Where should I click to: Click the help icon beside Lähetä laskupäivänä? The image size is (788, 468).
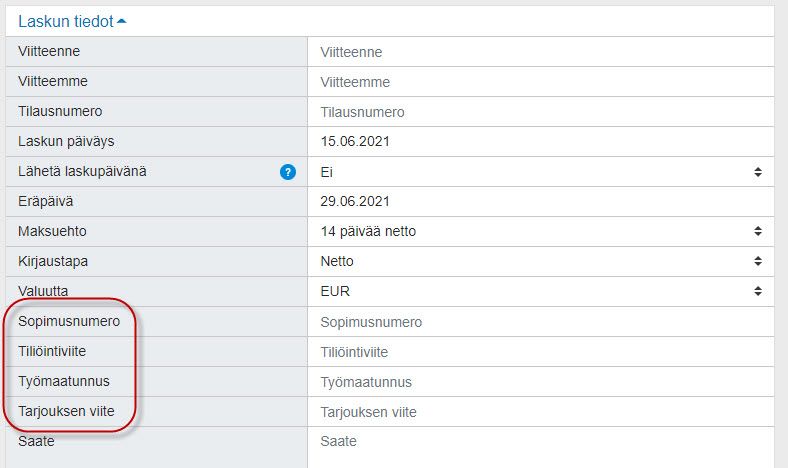288,172
